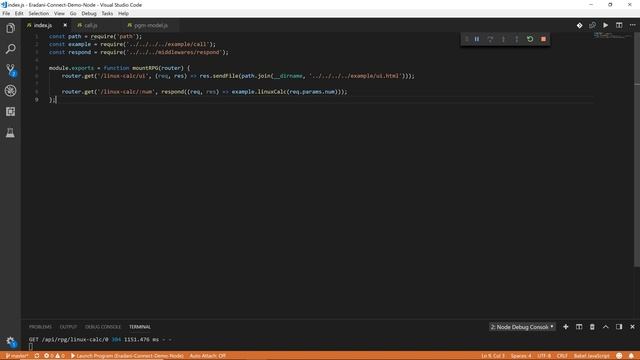Screen dimensions: 640x360
Task: Click Step Out in debug toolbar
Action: (517, 39)
